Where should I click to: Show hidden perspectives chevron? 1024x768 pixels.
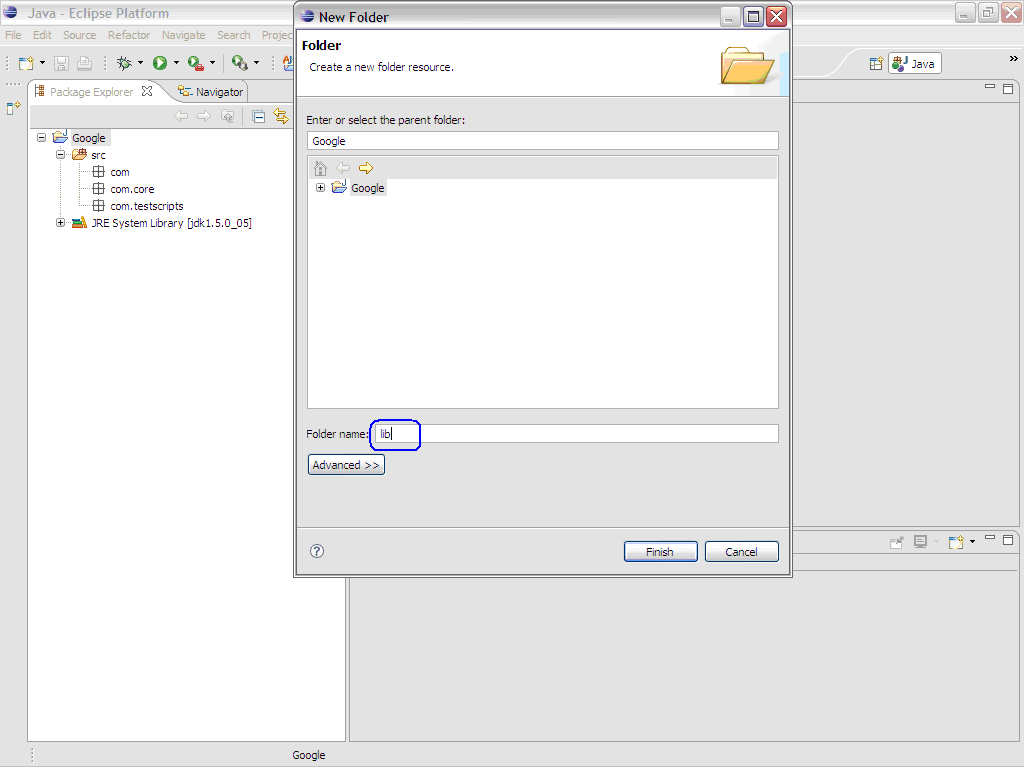pos(1014,59)
